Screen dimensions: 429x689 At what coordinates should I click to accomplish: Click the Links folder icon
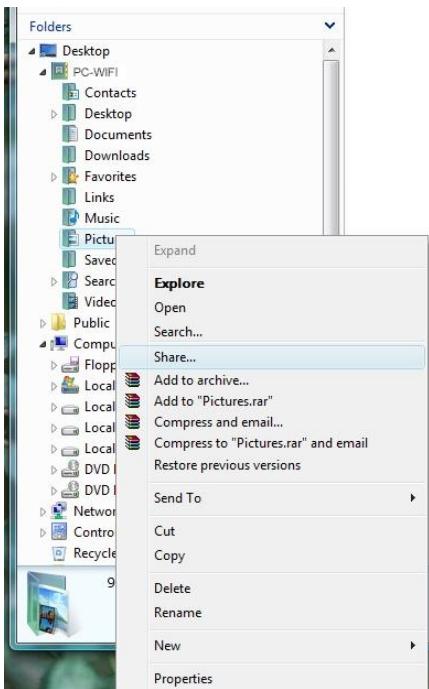(70, 197)
